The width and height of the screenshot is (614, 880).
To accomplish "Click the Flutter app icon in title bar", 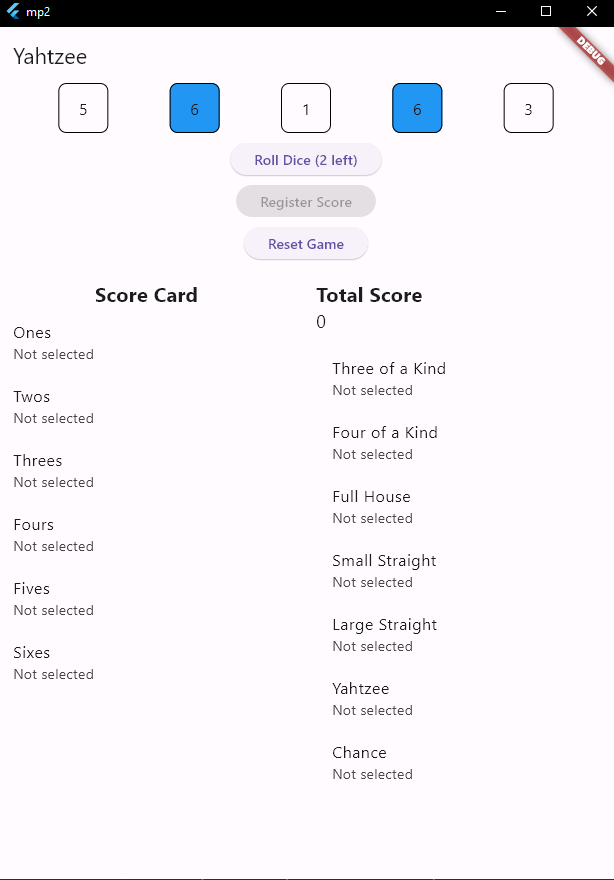I will click(x=13, y=11).
